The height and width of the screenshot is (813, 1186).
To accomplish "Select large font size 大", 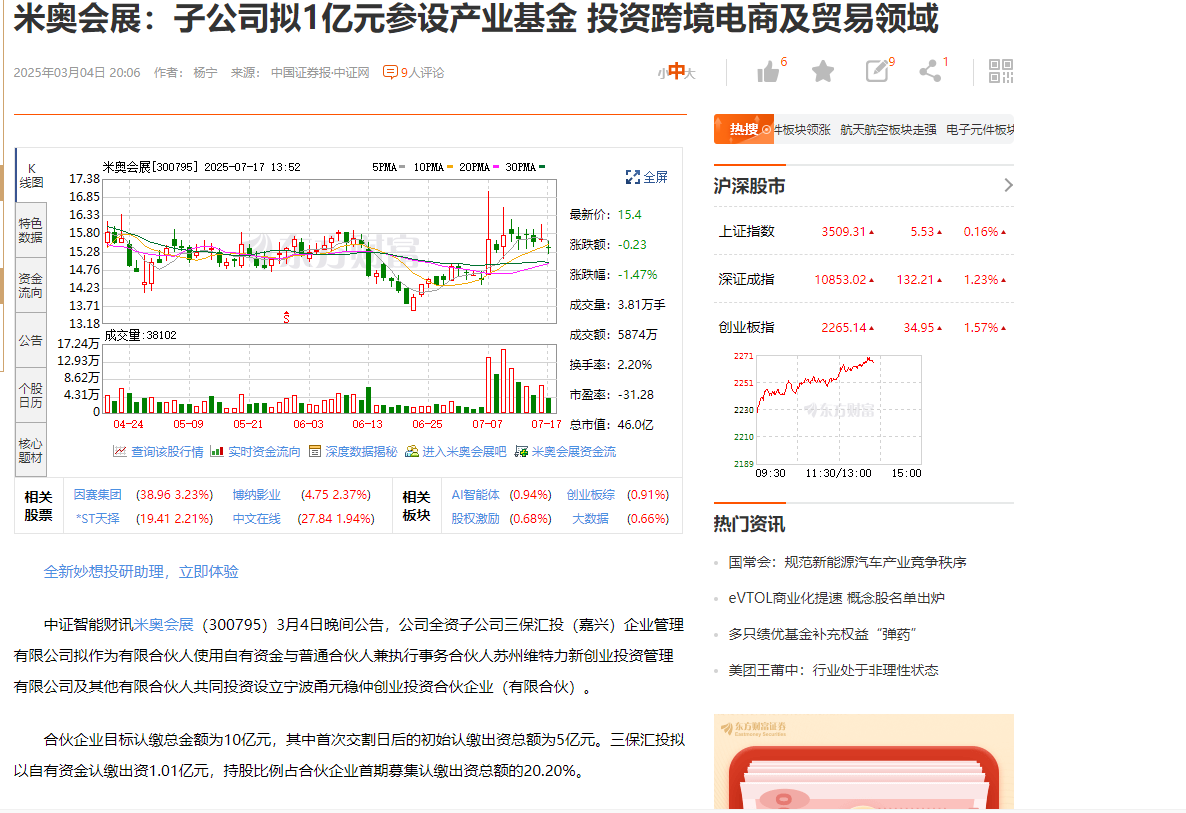I will coord(690,73).
